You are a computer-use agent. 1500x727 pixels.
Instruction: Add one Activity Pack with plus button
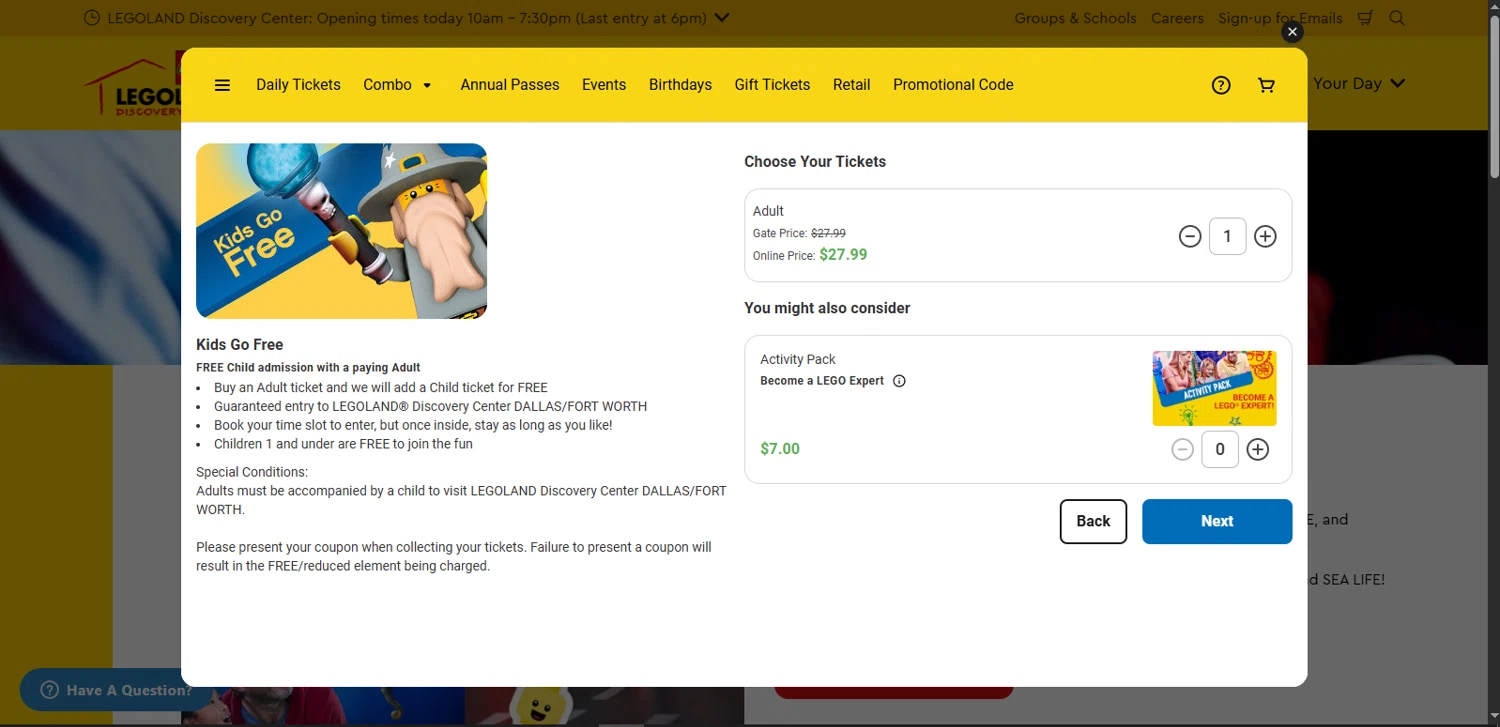pyautogui.click(x=1258, y=450)
